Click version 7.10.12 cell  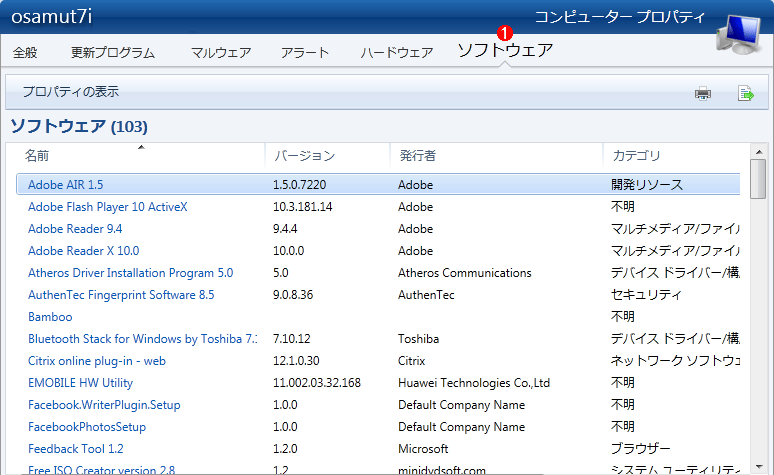pyautogui.click(x=292, y=339)
